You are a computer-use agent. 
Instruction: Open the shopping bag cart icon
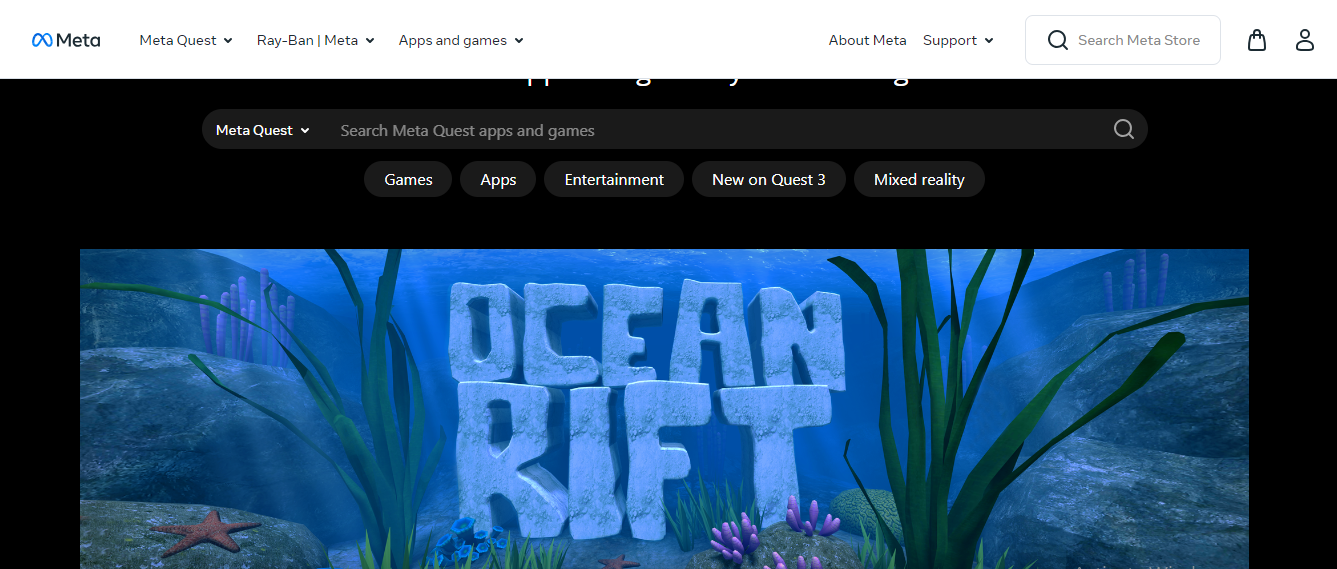click(x=1257, y=40)
